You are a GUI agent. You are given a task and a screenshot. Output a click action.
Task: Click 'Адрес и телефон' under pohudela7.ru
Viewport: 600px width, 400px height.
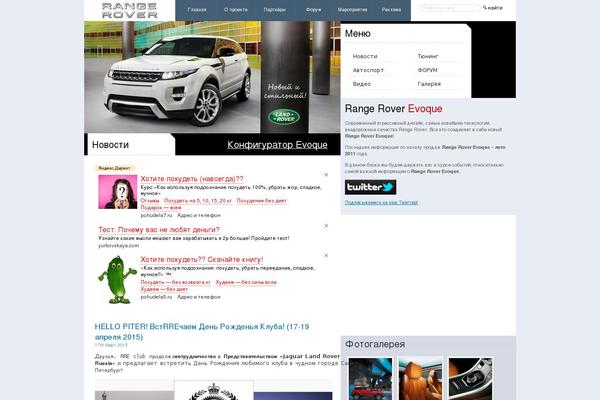pos(199,216)
